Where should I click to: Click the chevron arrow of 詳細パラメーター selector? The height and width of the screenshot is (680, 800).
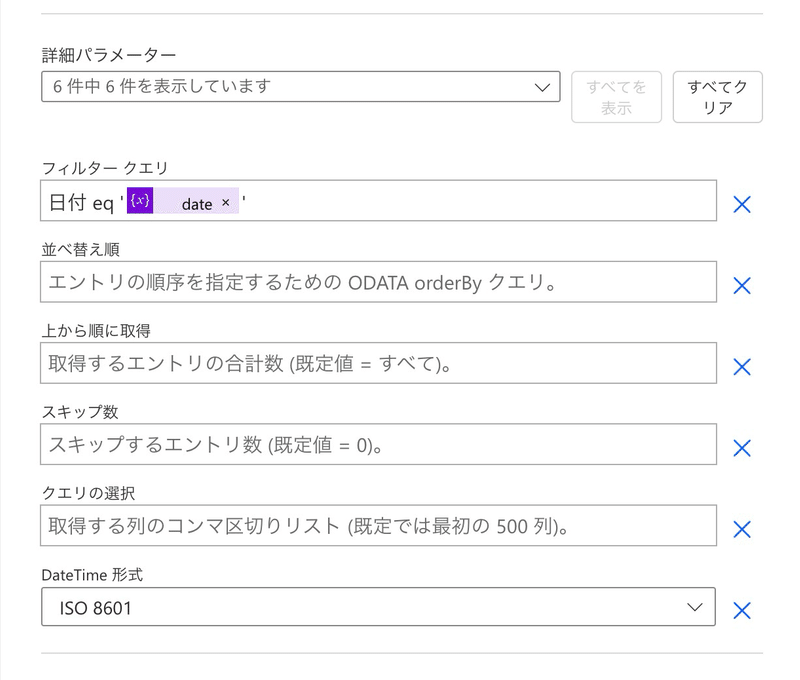pos(542,87)
